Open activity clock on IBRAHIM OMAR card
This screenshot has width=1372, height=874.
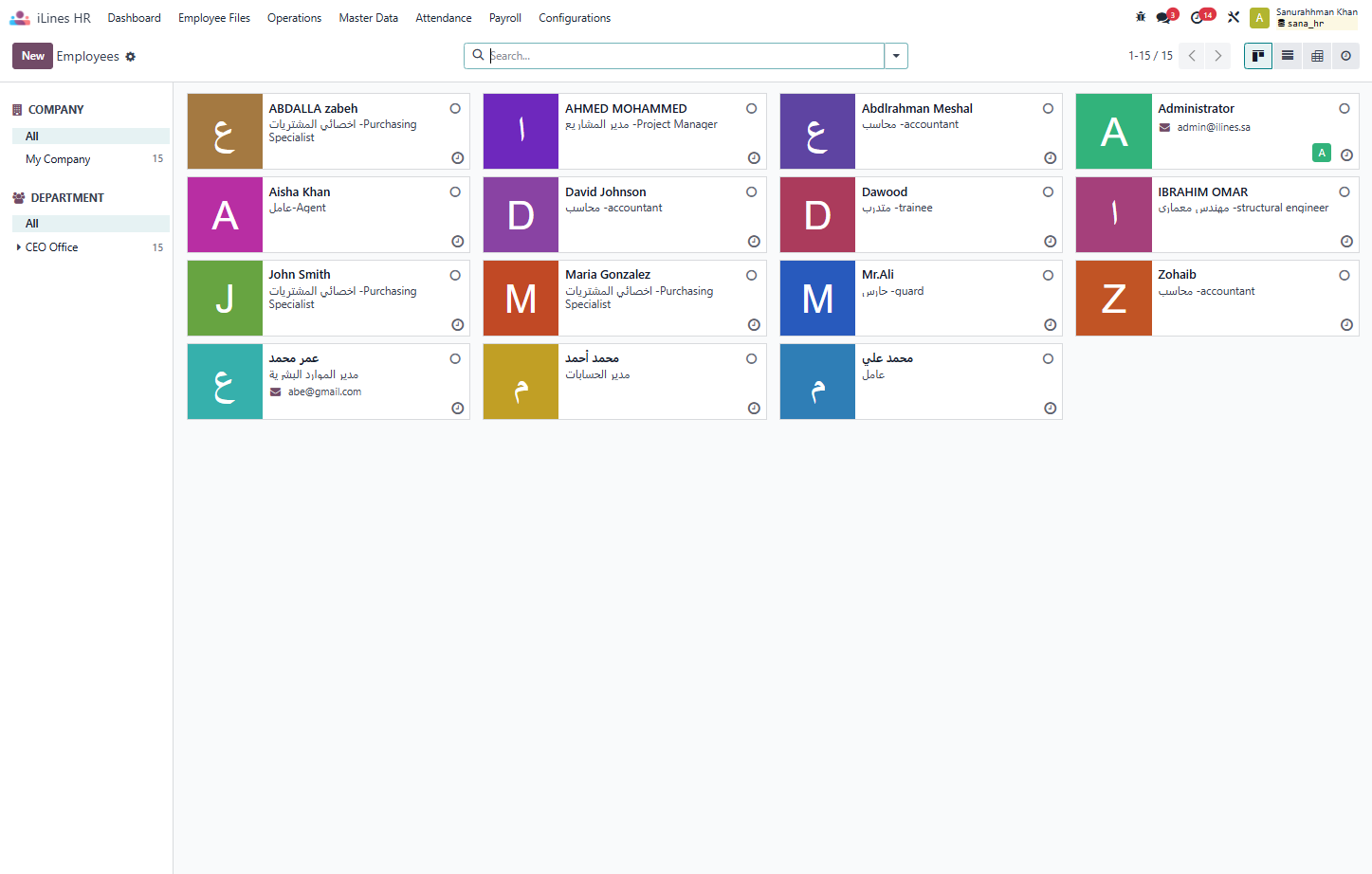pos(1347,242)
